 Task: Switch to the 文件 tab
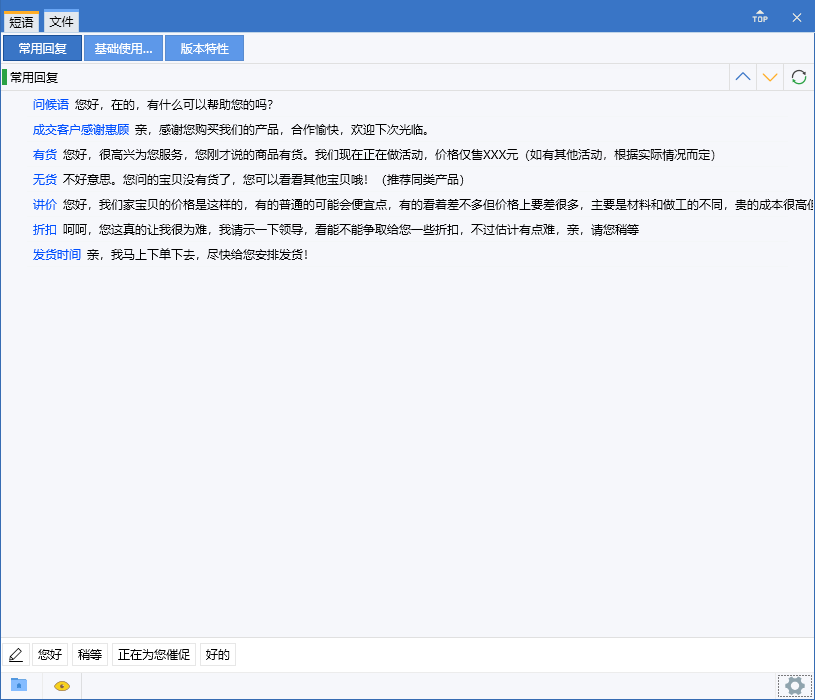[60, 20]
